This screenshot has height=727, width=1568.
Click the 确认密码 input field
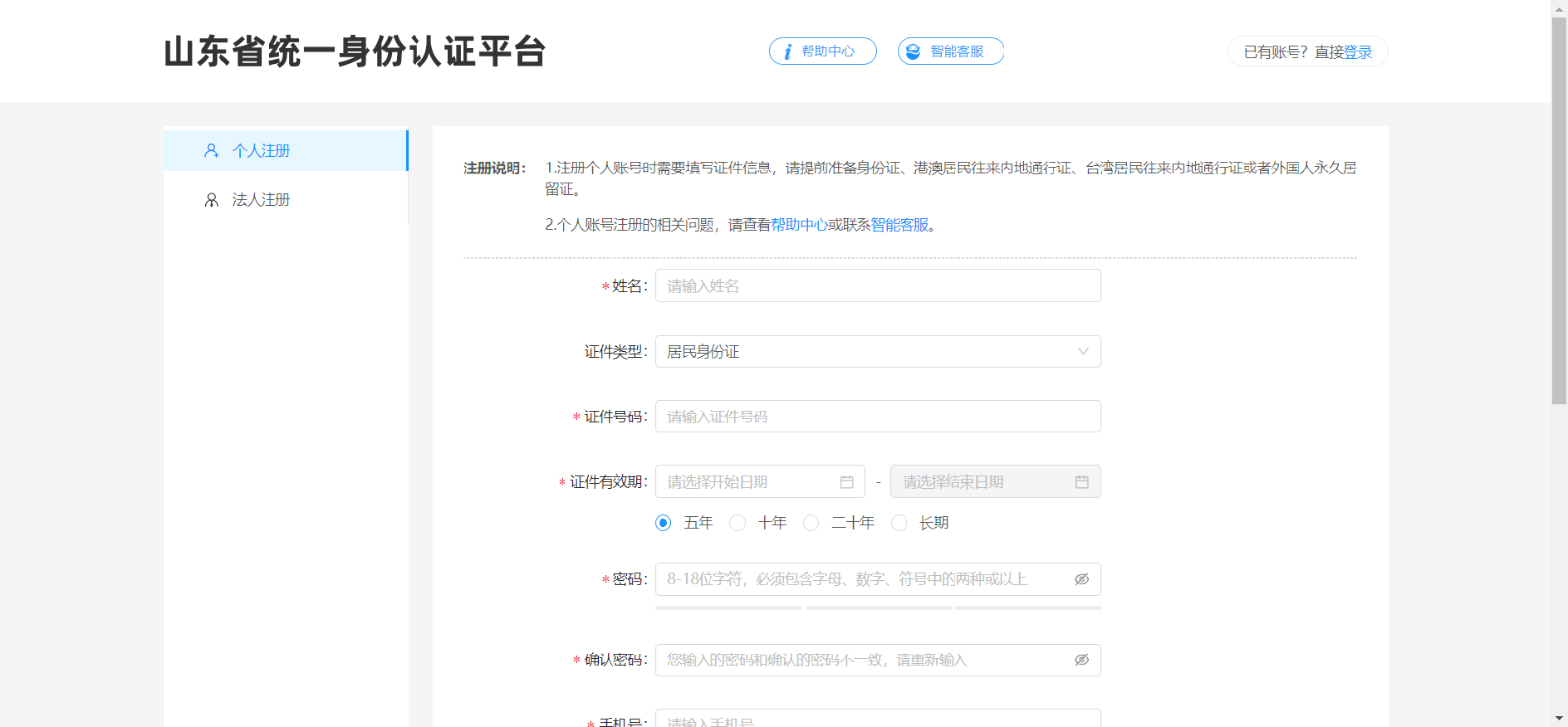tap(877, 660)
